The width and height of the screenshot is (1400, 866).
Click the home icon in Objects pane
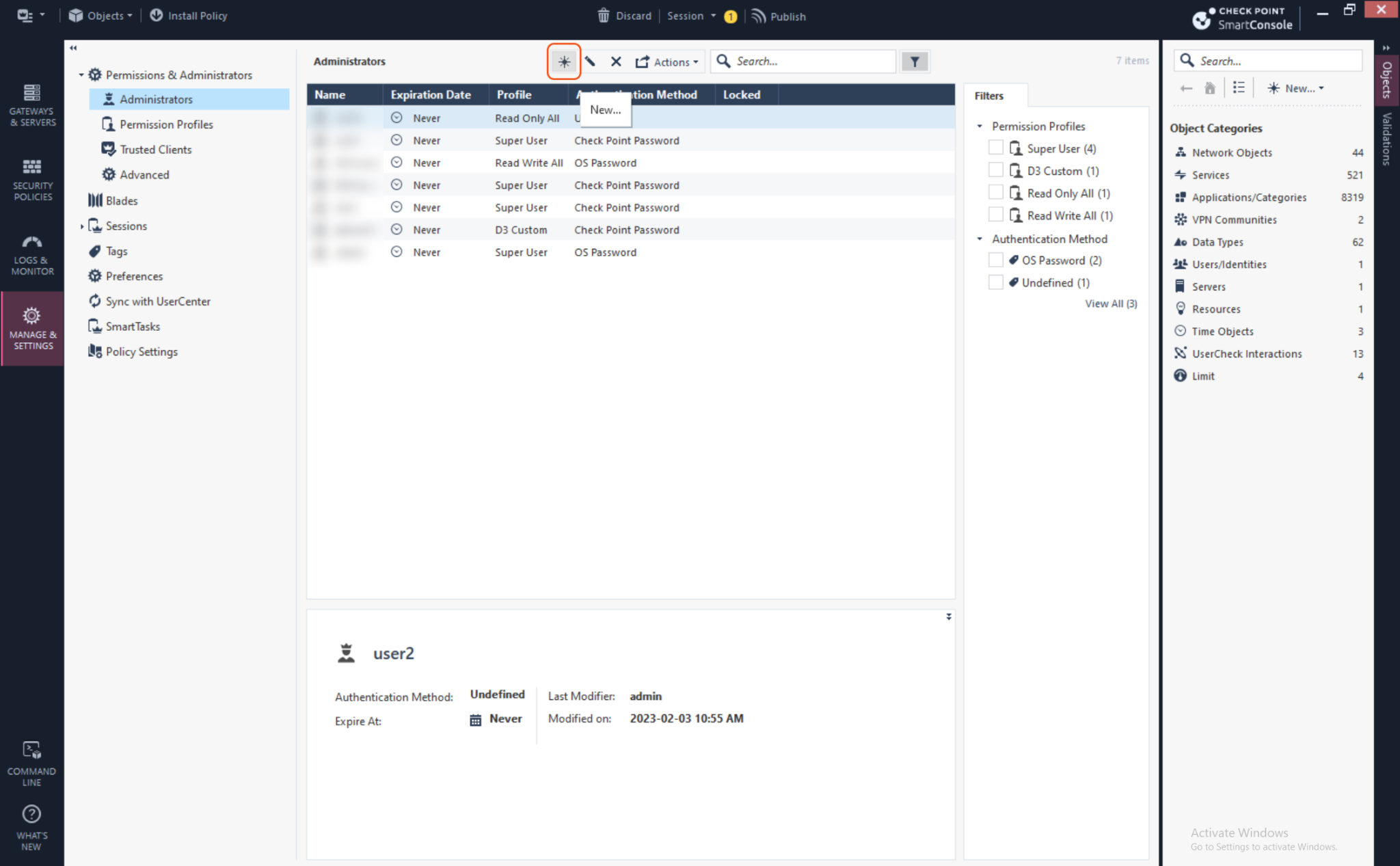(x=1209, y=88)
